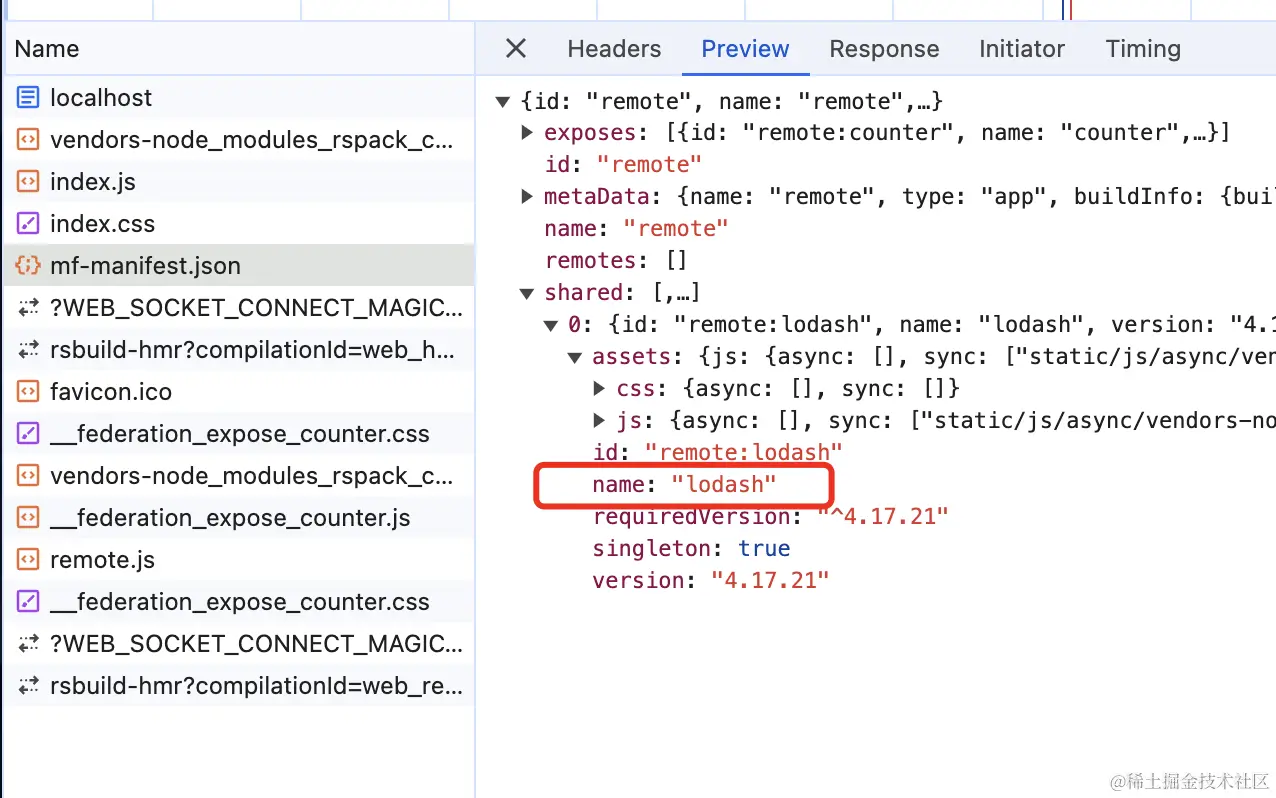Viewport: 1276px width, 798px height.
Task: Click the websocket icon beside rsbuild-hmr?compilationId=web_re…
Action: point(28,686)
